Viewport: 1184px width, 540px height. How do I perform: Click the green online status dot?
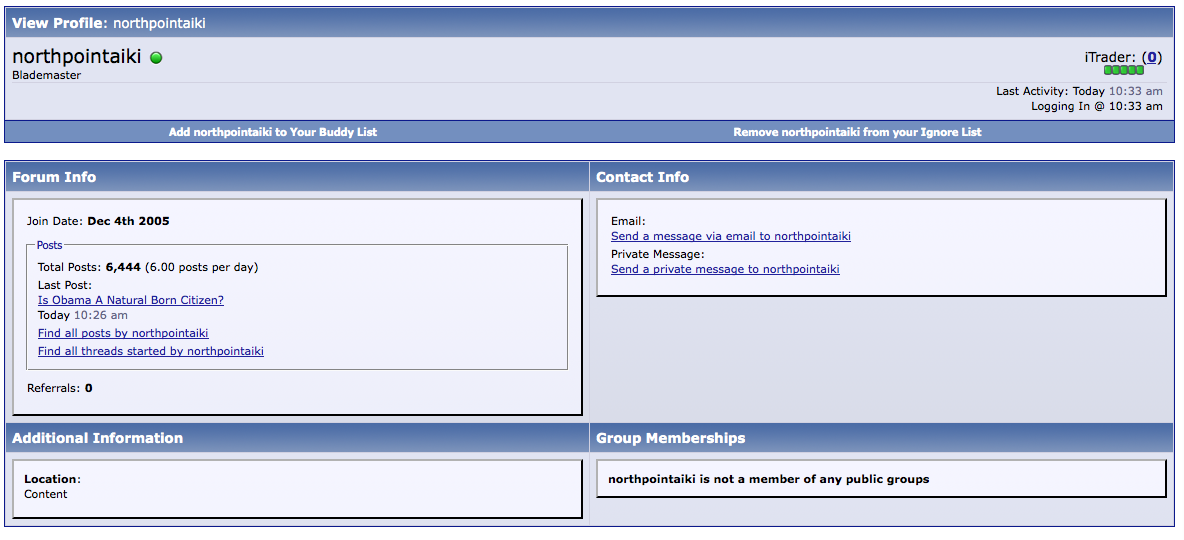coord(156,58)
